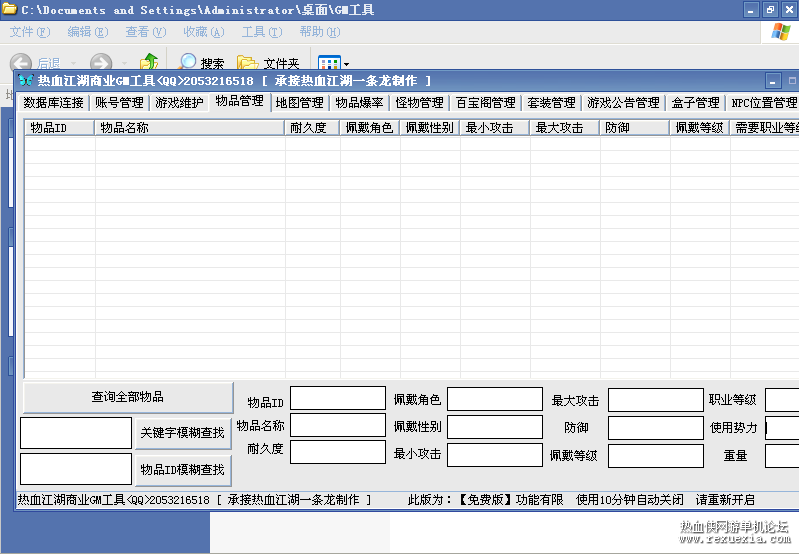The width and height of the screenshot is (799, 554).
Task: Click the 关键字模糊查找 button
Action: click(x=182, y=433)
